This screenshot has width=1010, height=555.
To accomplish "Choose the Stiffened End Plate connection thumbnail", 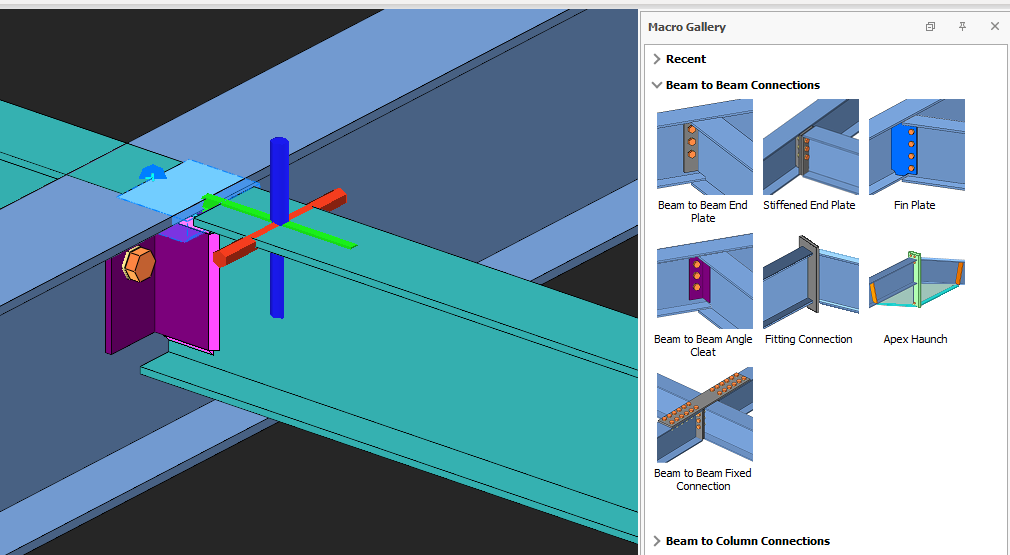I will click(x=810, y=147).
